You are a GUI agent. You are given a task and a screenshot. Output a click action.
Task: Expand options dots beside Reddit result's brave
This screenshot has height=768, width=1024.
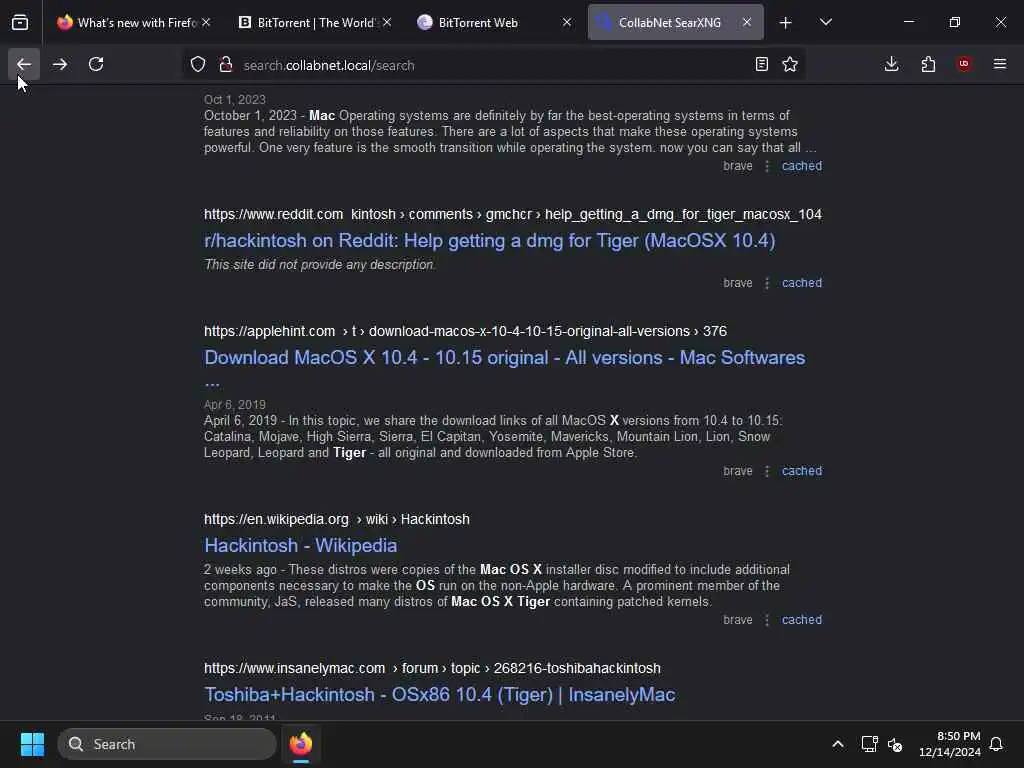[x=767, y=283]
